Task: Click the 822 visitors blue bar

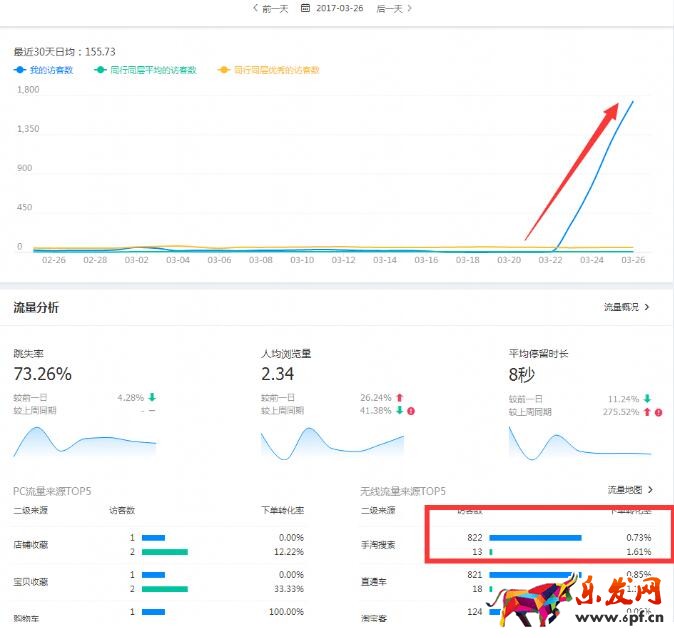Action: [535, 537]
